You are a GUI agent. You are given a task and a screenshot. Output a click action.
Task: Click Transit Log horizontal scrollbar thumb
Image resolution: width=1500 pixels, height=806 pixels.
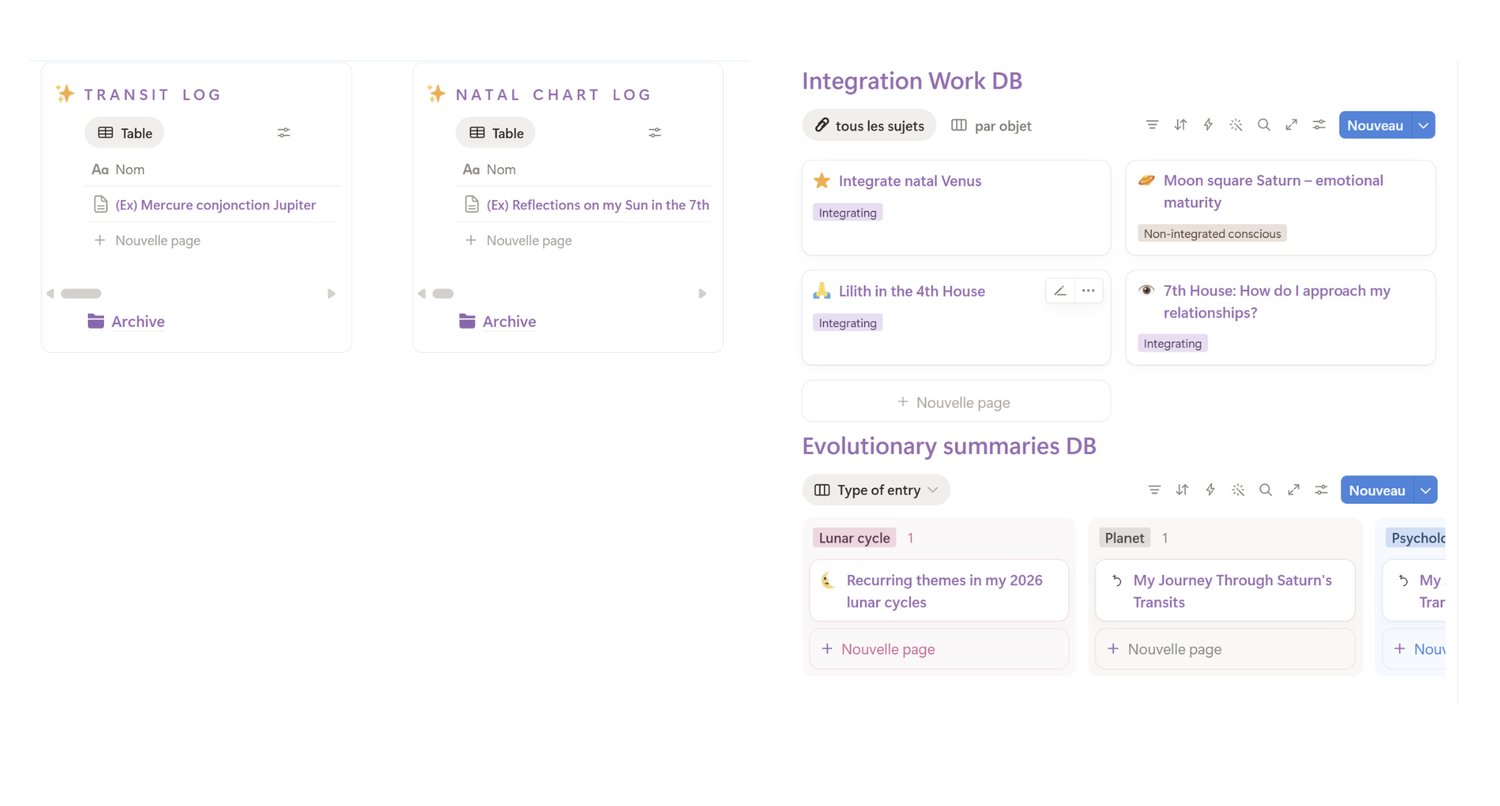pyautogui.click(x=81, y=293)
